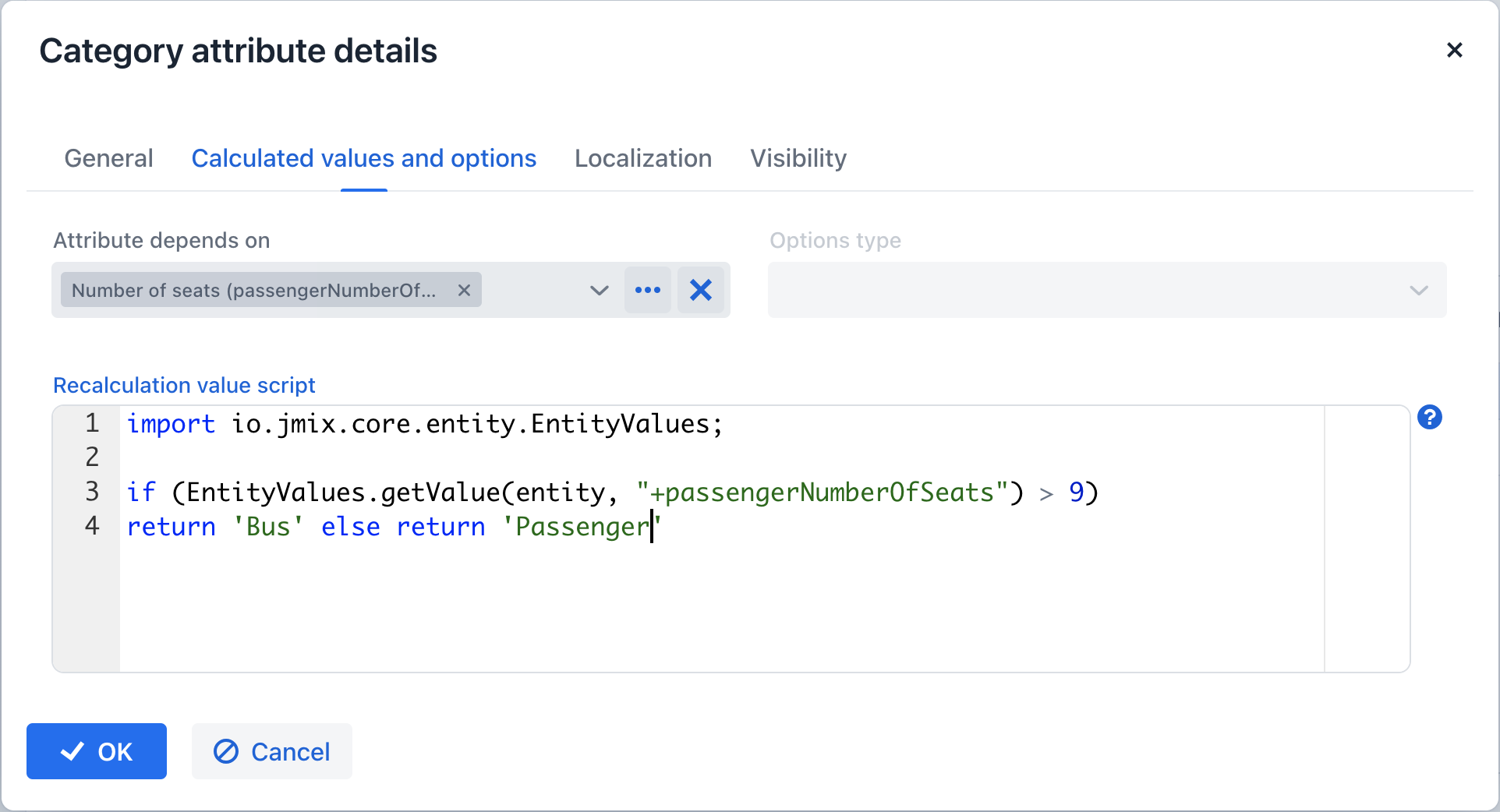Click the three-dots lookup button
This screenshot has height=812, width=1500.
(647, 291)
